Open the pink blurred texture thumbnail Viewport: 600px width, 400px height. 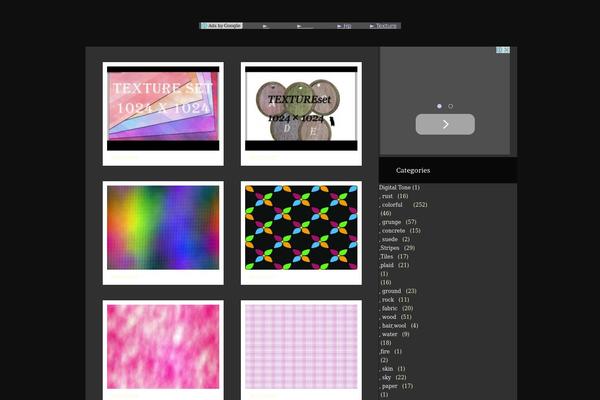[163, 346]
